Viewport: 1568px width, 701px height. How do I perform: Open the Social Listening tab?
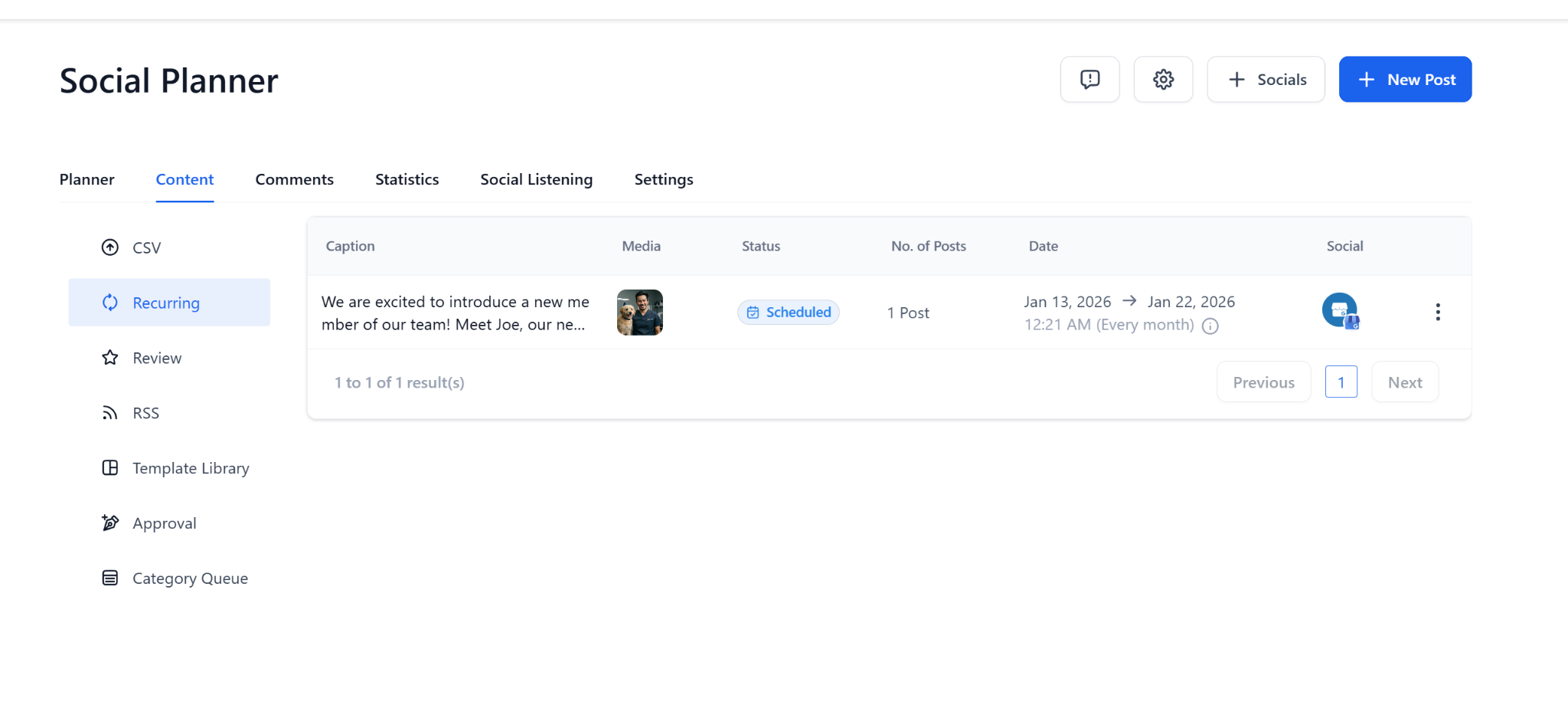pyautogui.click(x=536, y=179)
